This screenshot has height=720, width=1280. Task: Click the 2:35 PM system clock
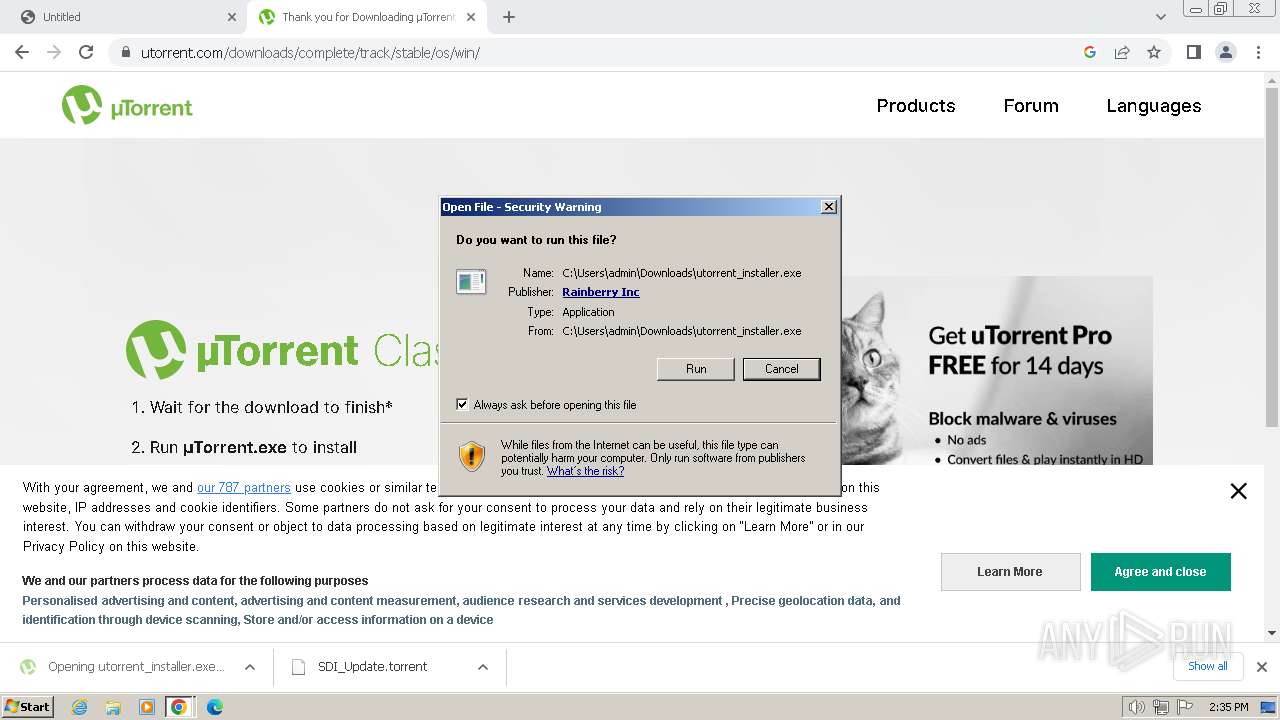click(x=1228, y=707)
